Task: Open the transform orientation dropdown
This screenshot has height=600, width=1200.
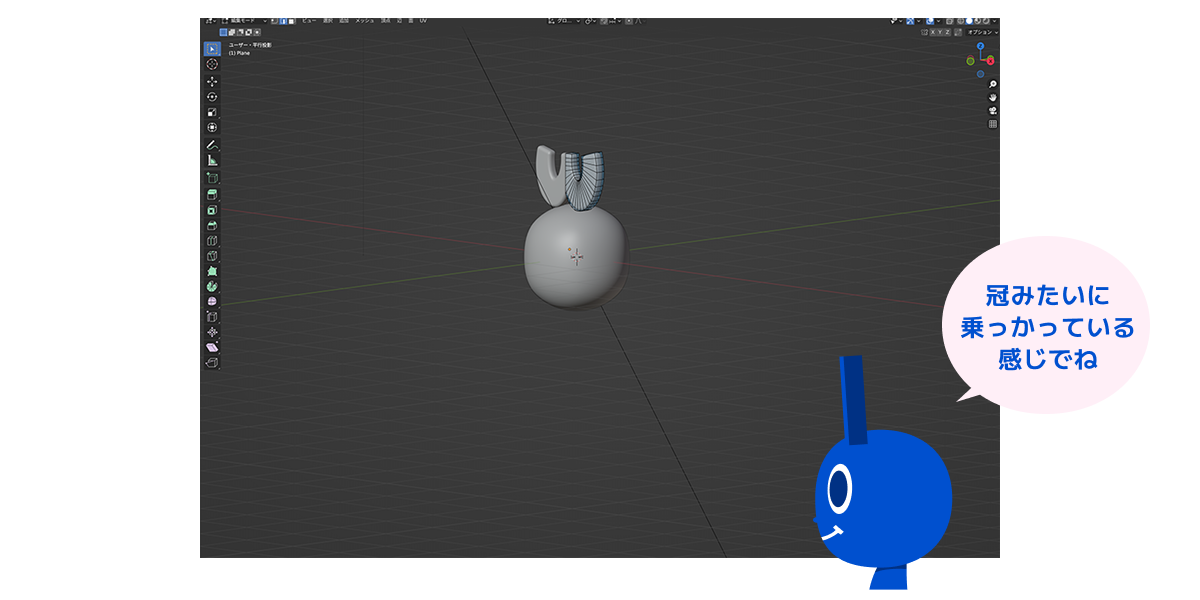Action: [563, 20]
